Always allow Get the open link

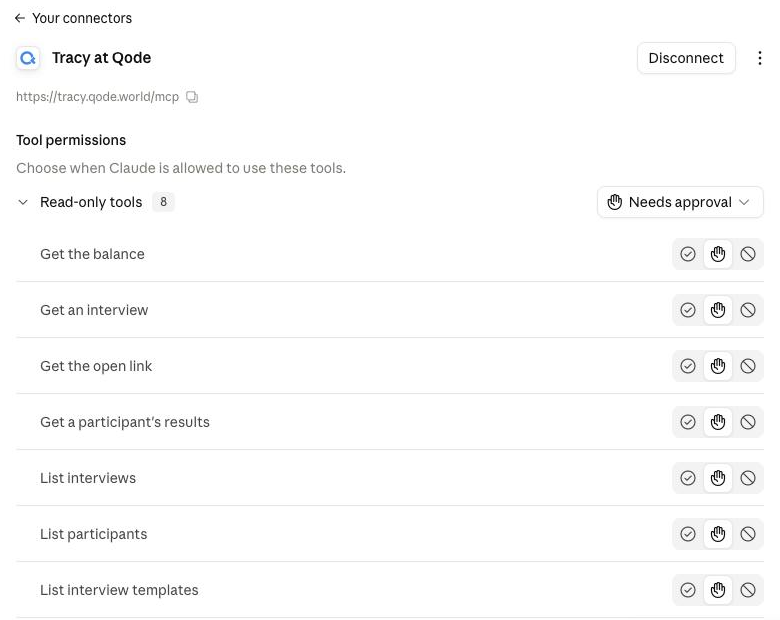[x=688, y=366]
